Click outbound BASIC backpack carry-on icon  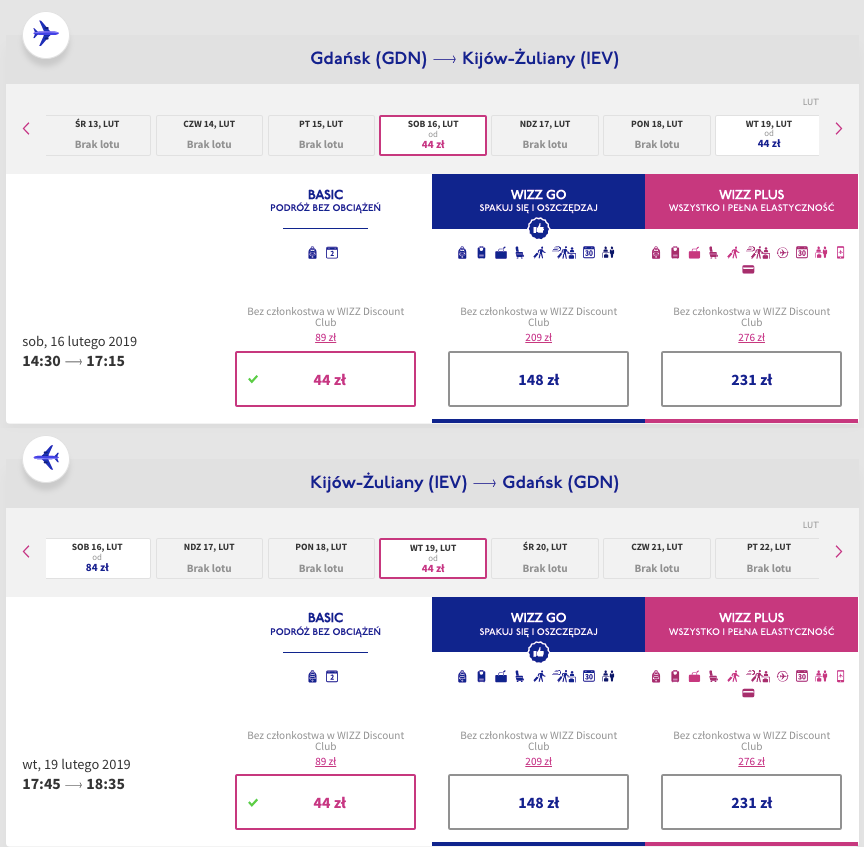(x=312, y=253)
